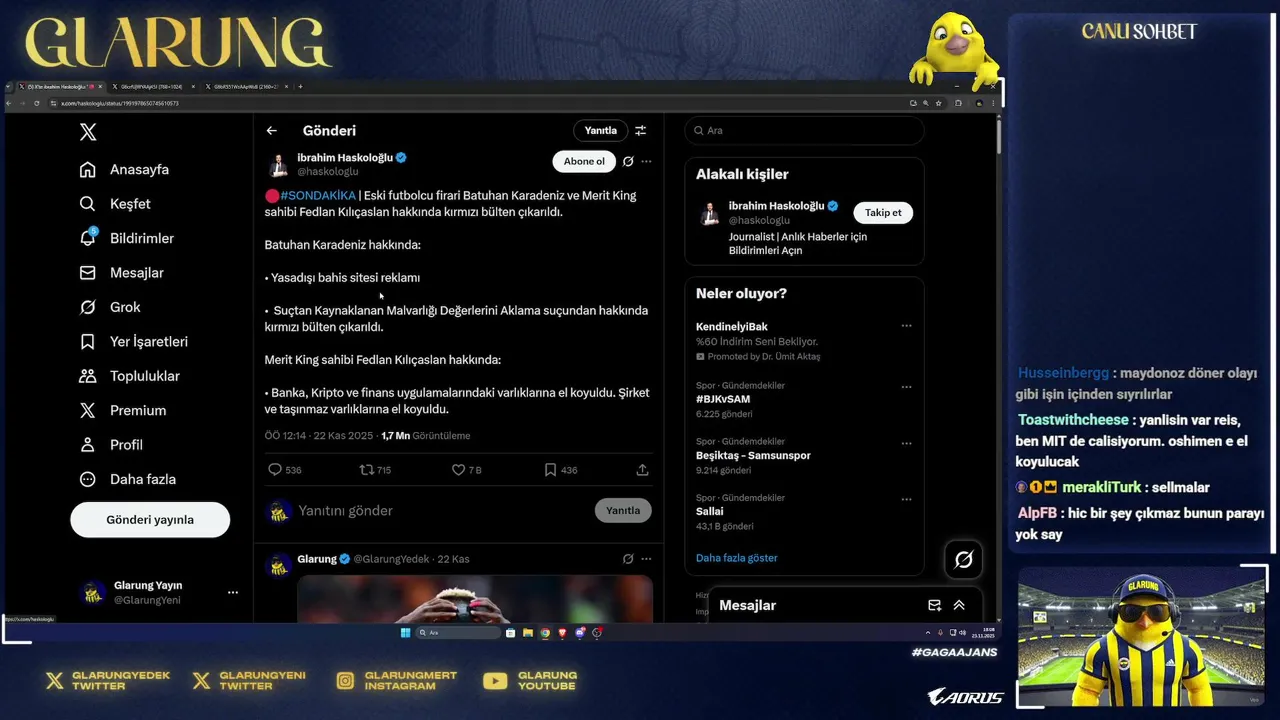Open Chrome from taskbar
Screen dimensions: 1280x720
tap(545, 632)
